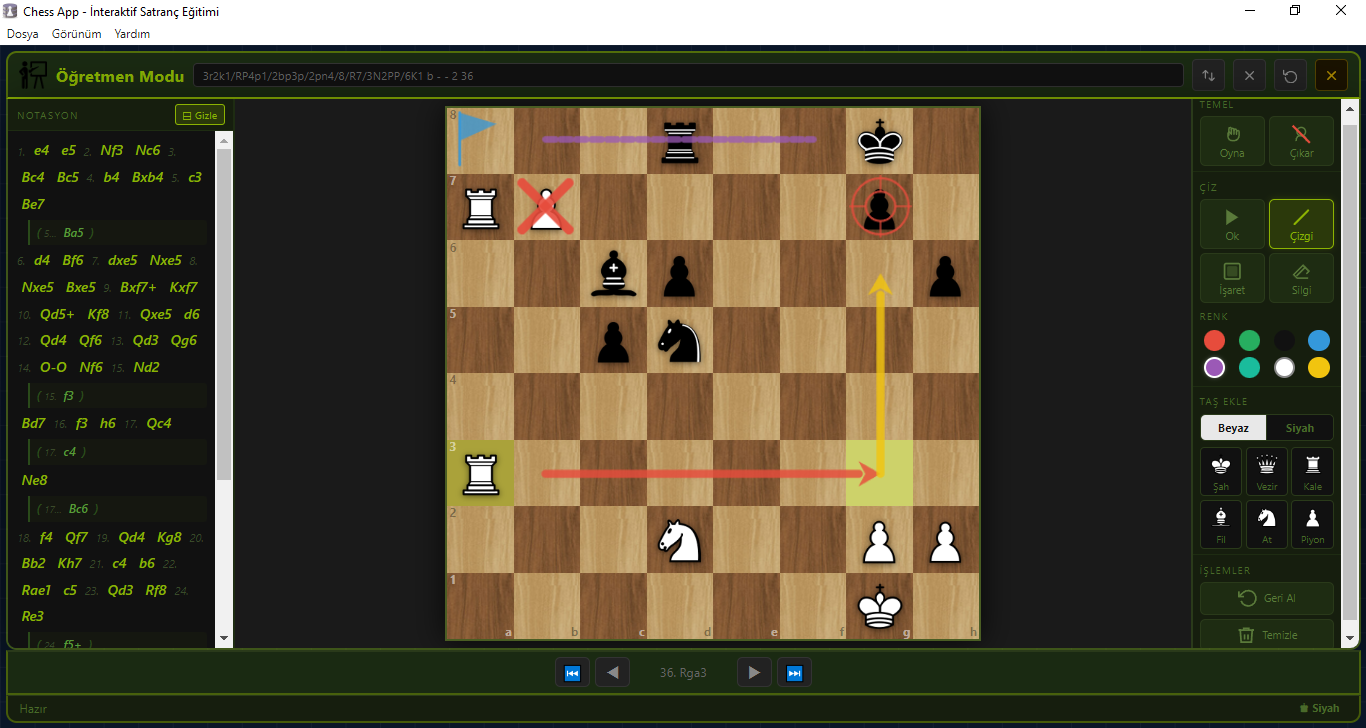Click the Temizle clear button
The image size is (1366, 728).
tap(1267, 635)
